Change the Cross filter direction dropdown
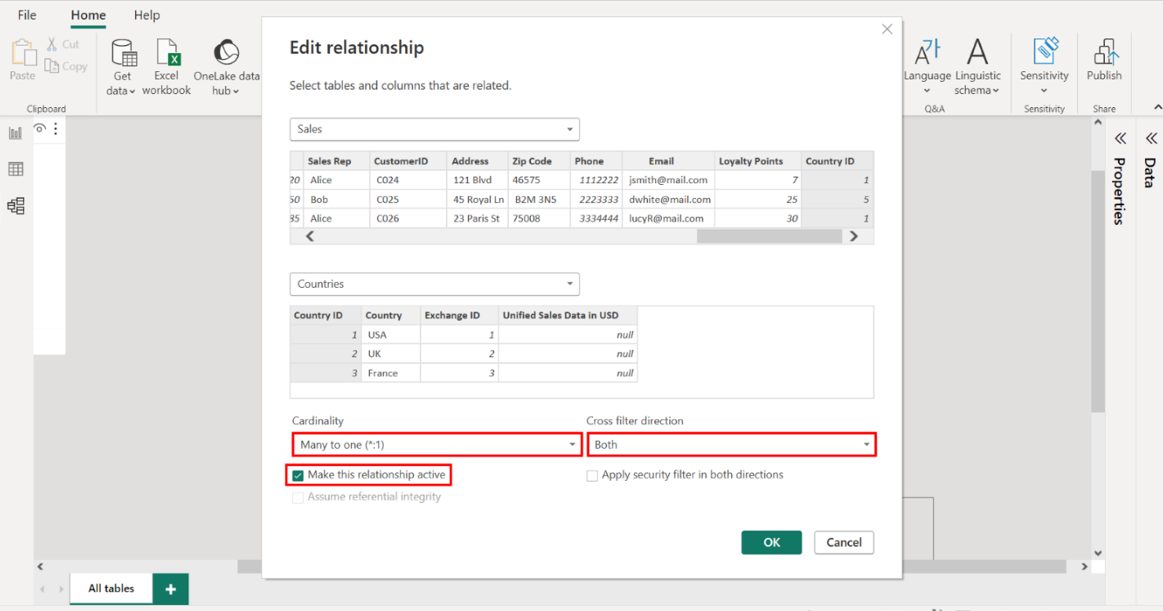The image size is (1163, 611). pos(731,445)
